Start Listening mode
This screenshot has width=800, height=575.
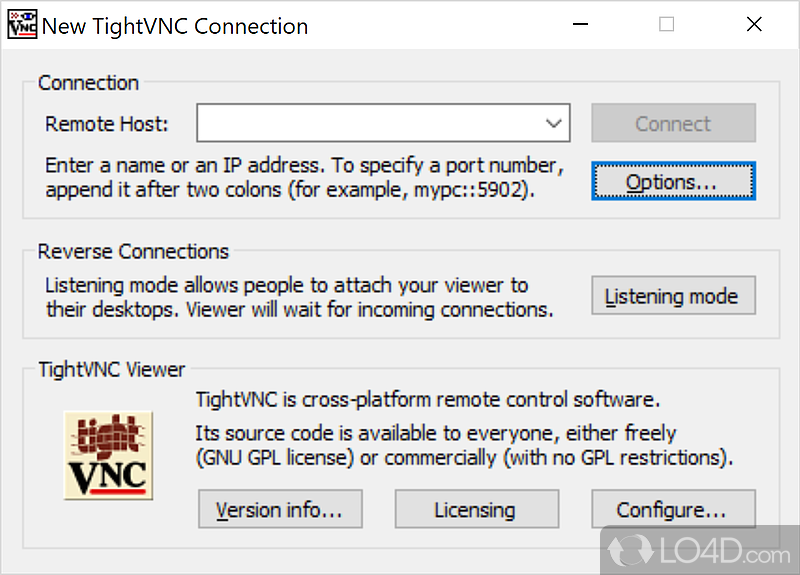pyautogui.click(x=672, y=296)
